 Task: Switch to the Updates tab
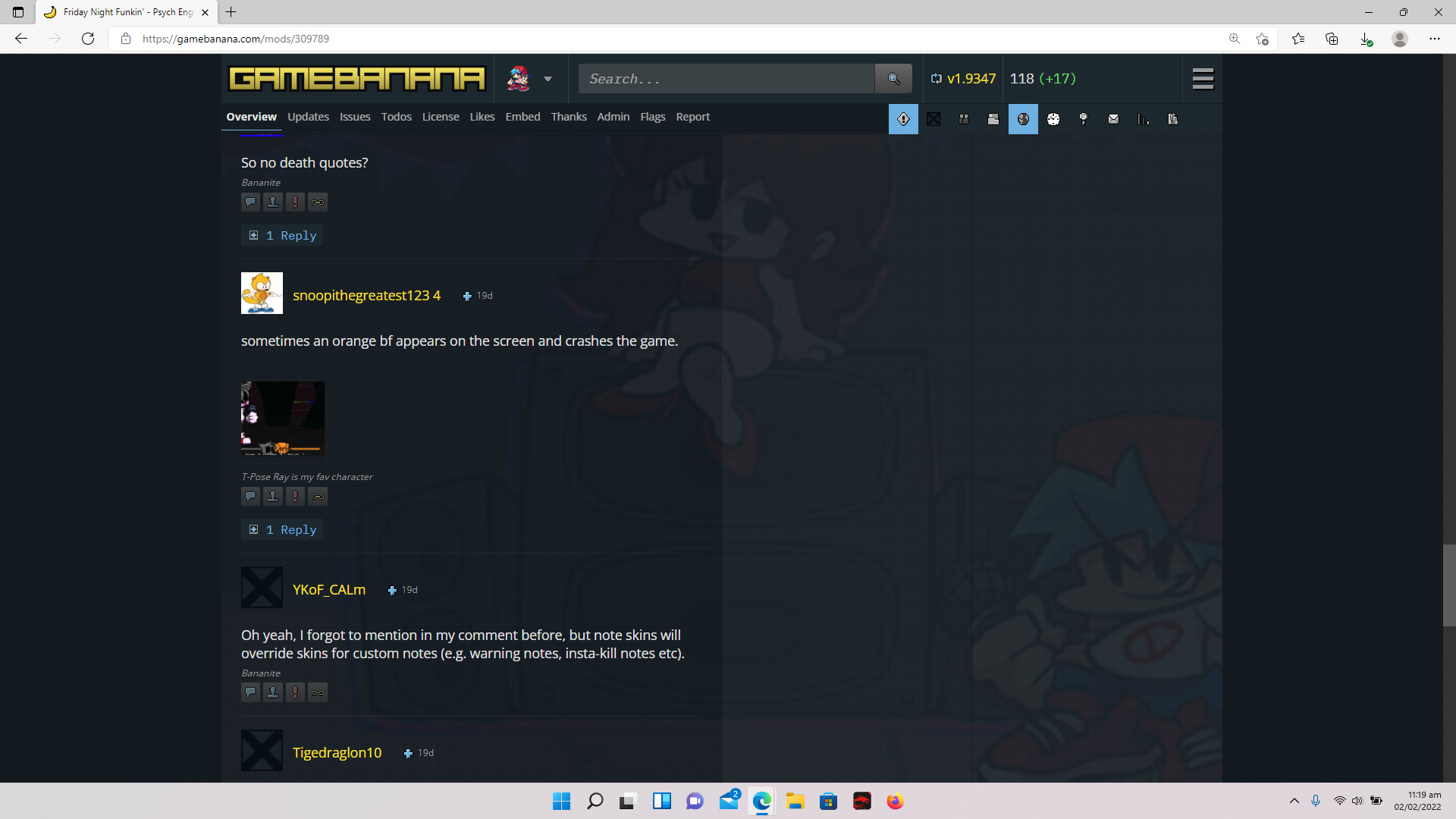[x=308, y=117]
